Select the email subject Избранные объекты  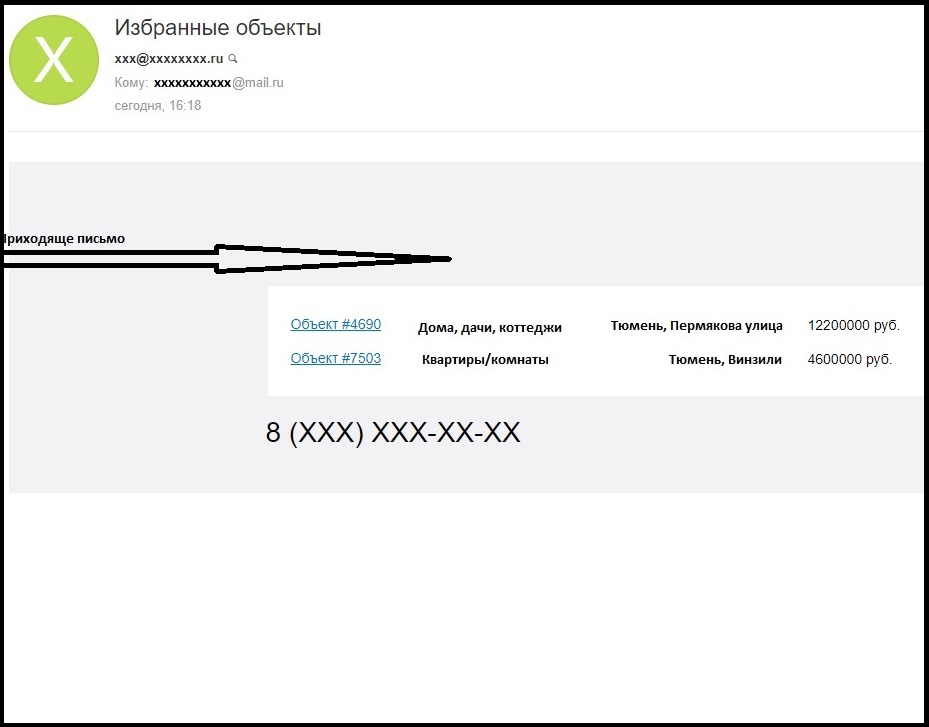[217, 27]
